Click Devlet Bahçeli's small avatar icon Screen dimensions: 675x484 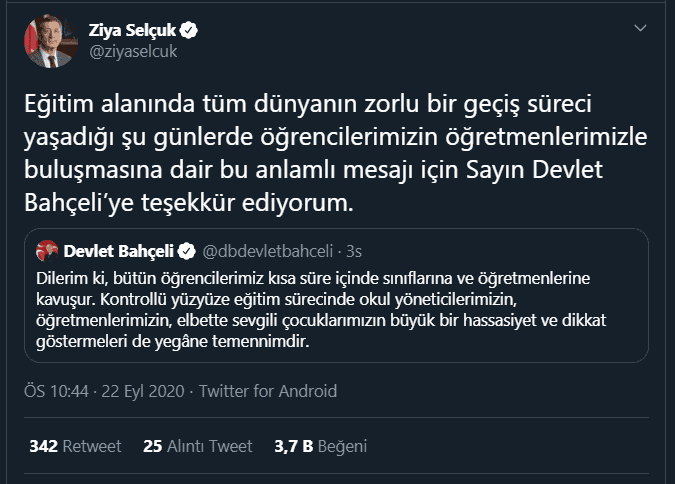coord(46,249)
